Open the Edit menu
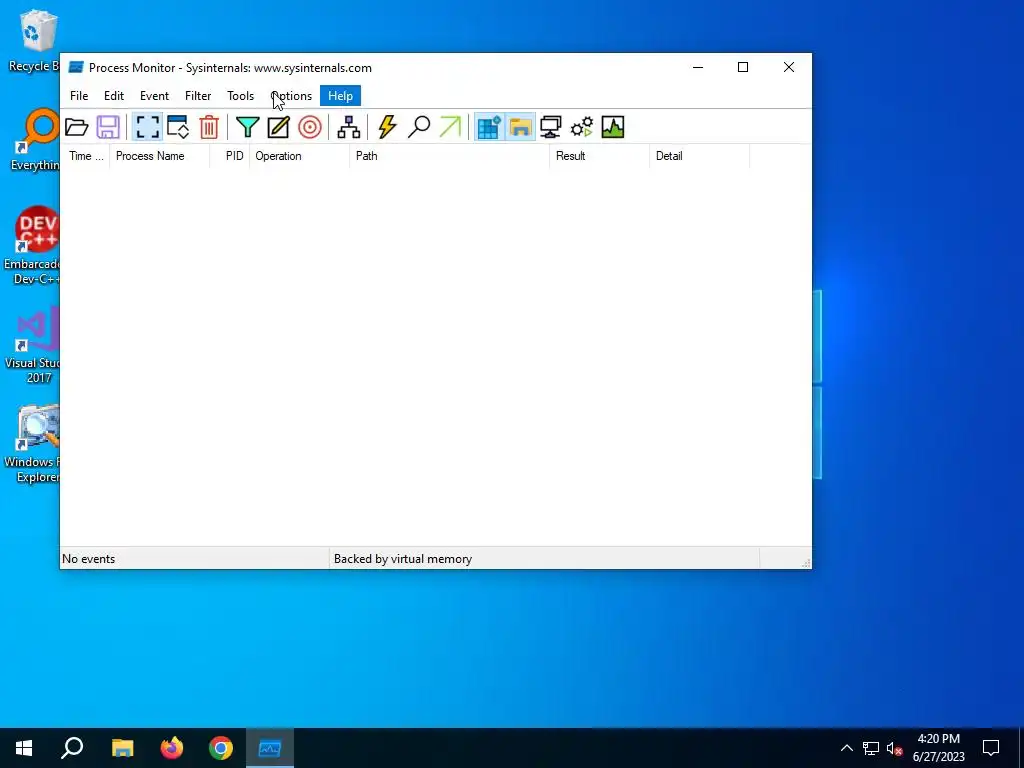The image size is (1024, 768). [x=114, y=96]
